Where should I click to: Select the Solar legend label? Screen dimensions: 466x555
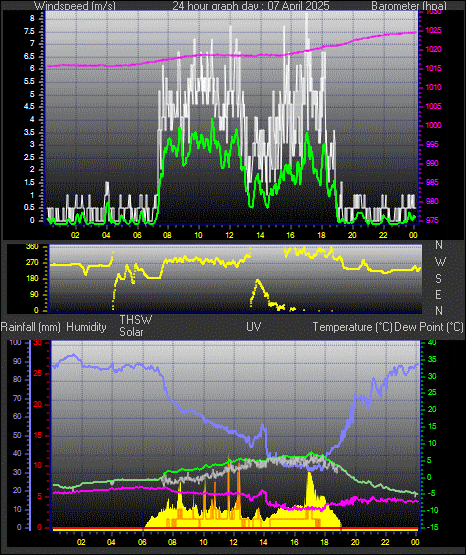click(x=131, y=332)
